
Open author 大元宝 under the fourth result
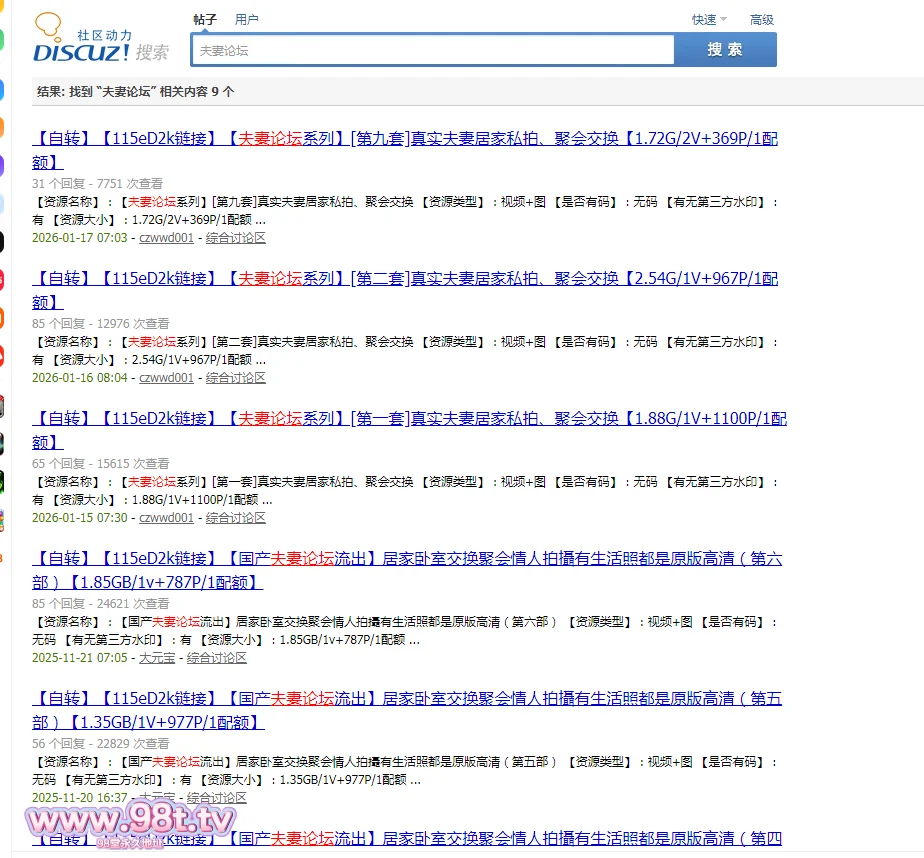[x=156, y=658]
